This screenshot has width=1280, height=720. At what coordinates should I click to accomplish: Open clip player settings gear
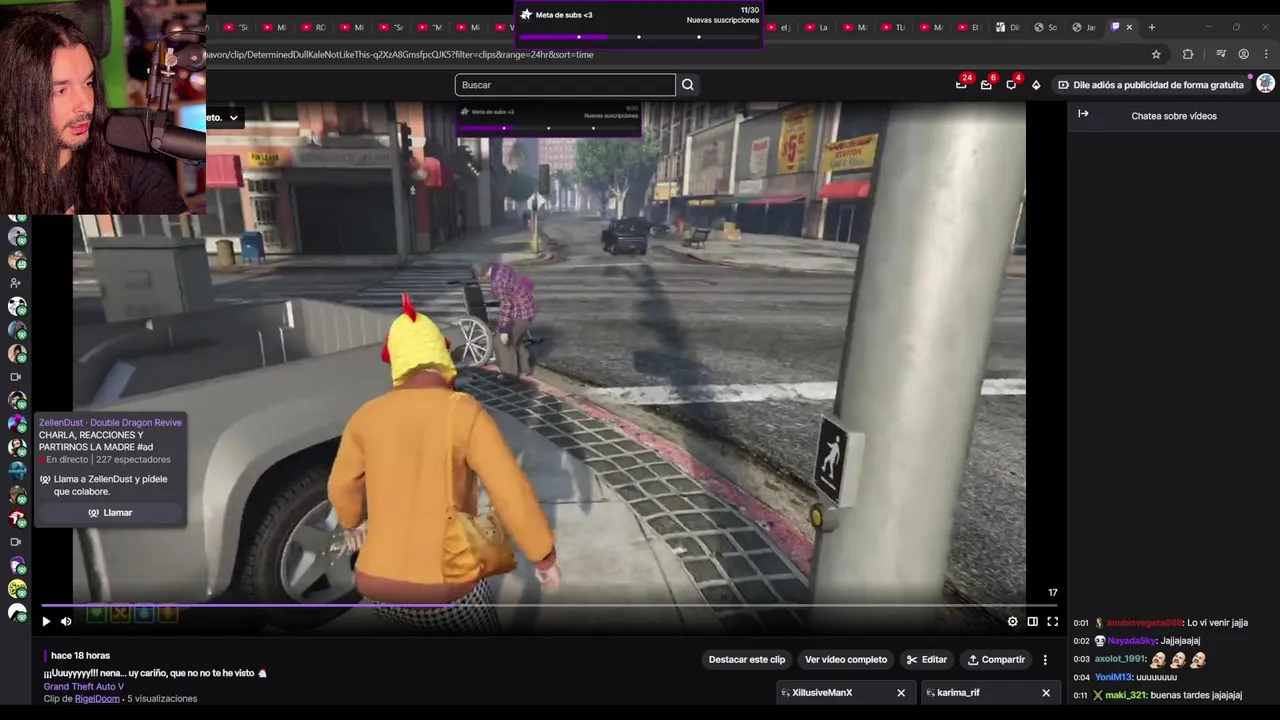tap(1012, 621)
